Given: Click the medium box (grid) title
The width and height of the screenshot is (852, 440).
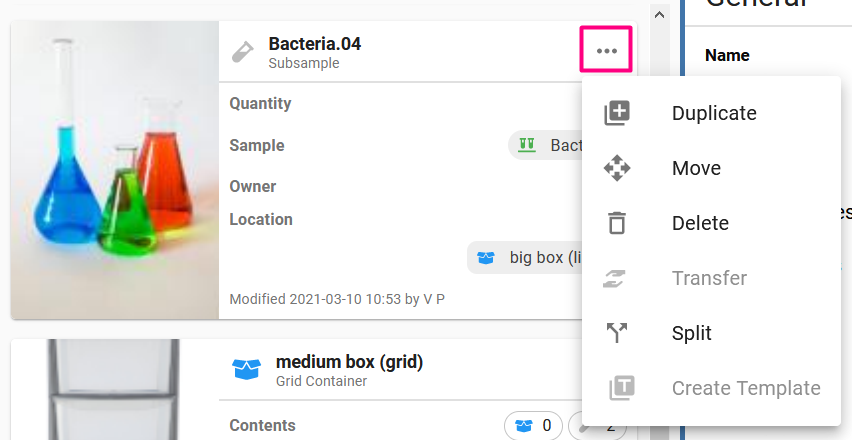Looking at the screenshot, I should 349,362.
